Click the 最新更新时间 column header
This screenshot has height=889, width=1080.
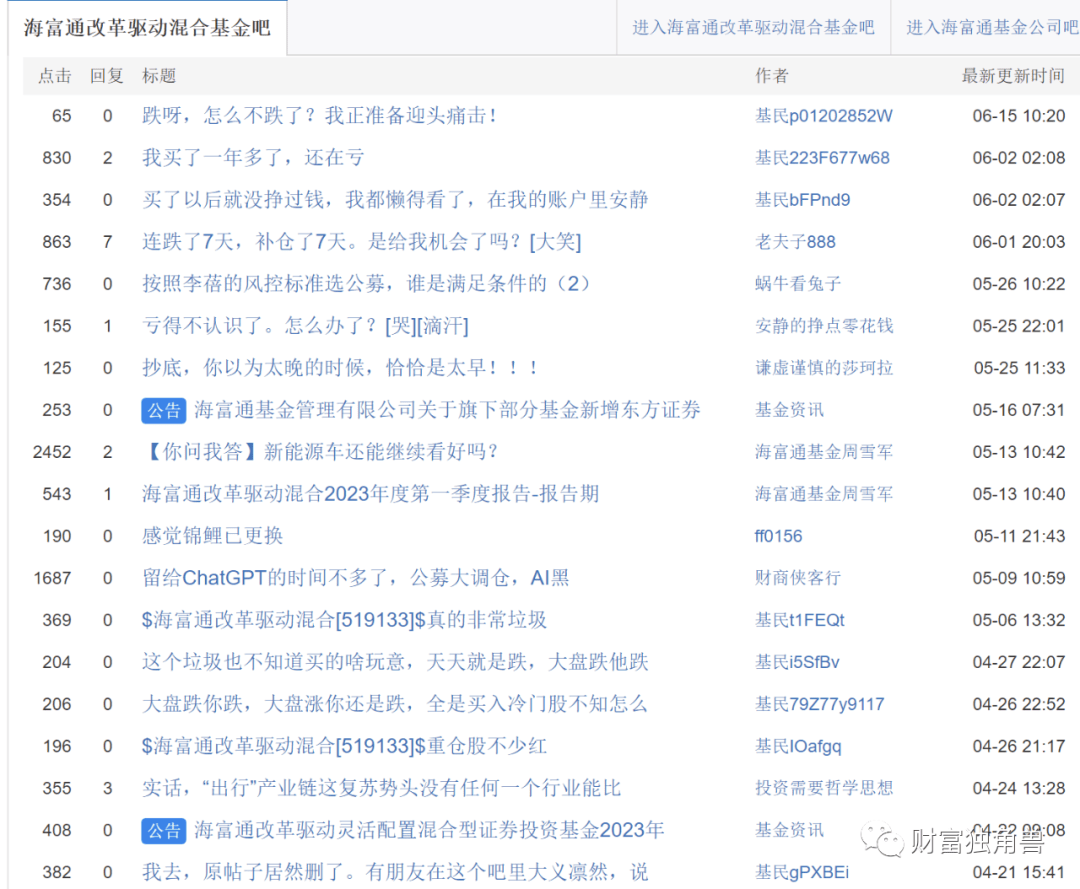(1013, 76)
